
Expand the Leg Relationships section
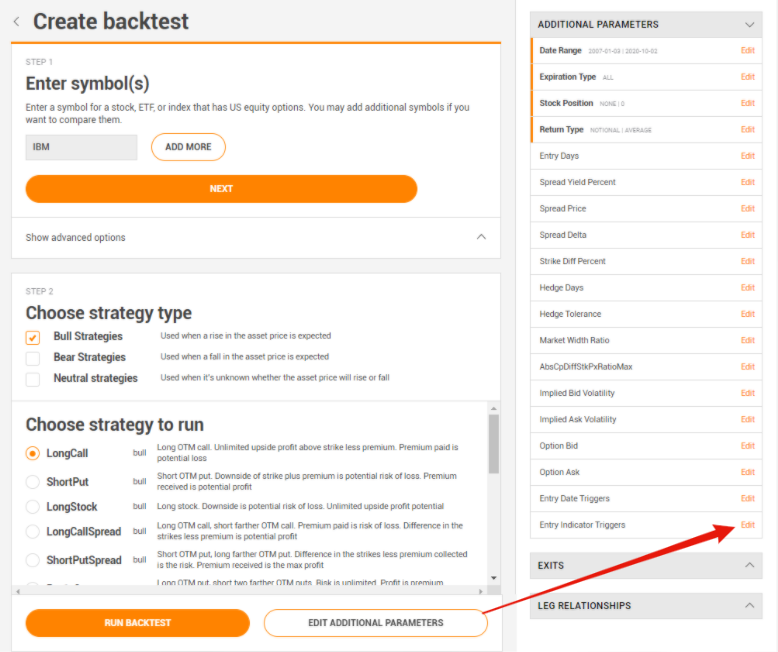749,605
